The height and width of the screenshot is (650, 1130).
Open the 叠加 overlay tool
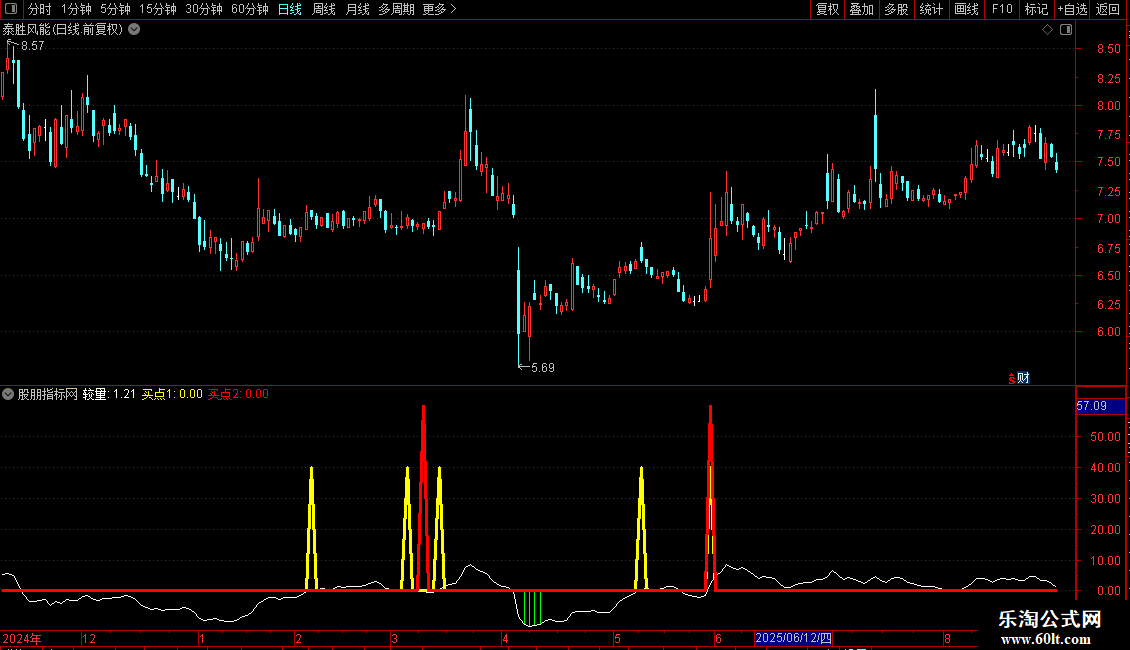[x=861, y=9]
